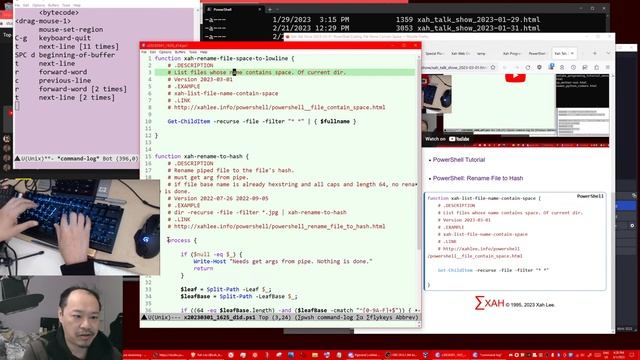
Task: Open the Options menu in the Emacs ps1 window
Action: click(165, 52)
